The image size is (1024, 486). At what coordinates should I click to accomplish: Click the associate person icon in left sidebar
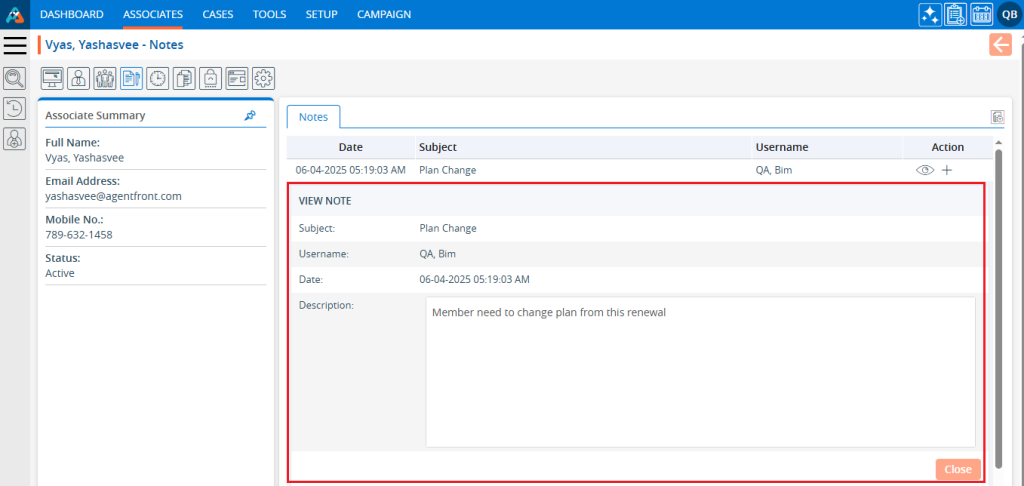click(x=14, y=140)
